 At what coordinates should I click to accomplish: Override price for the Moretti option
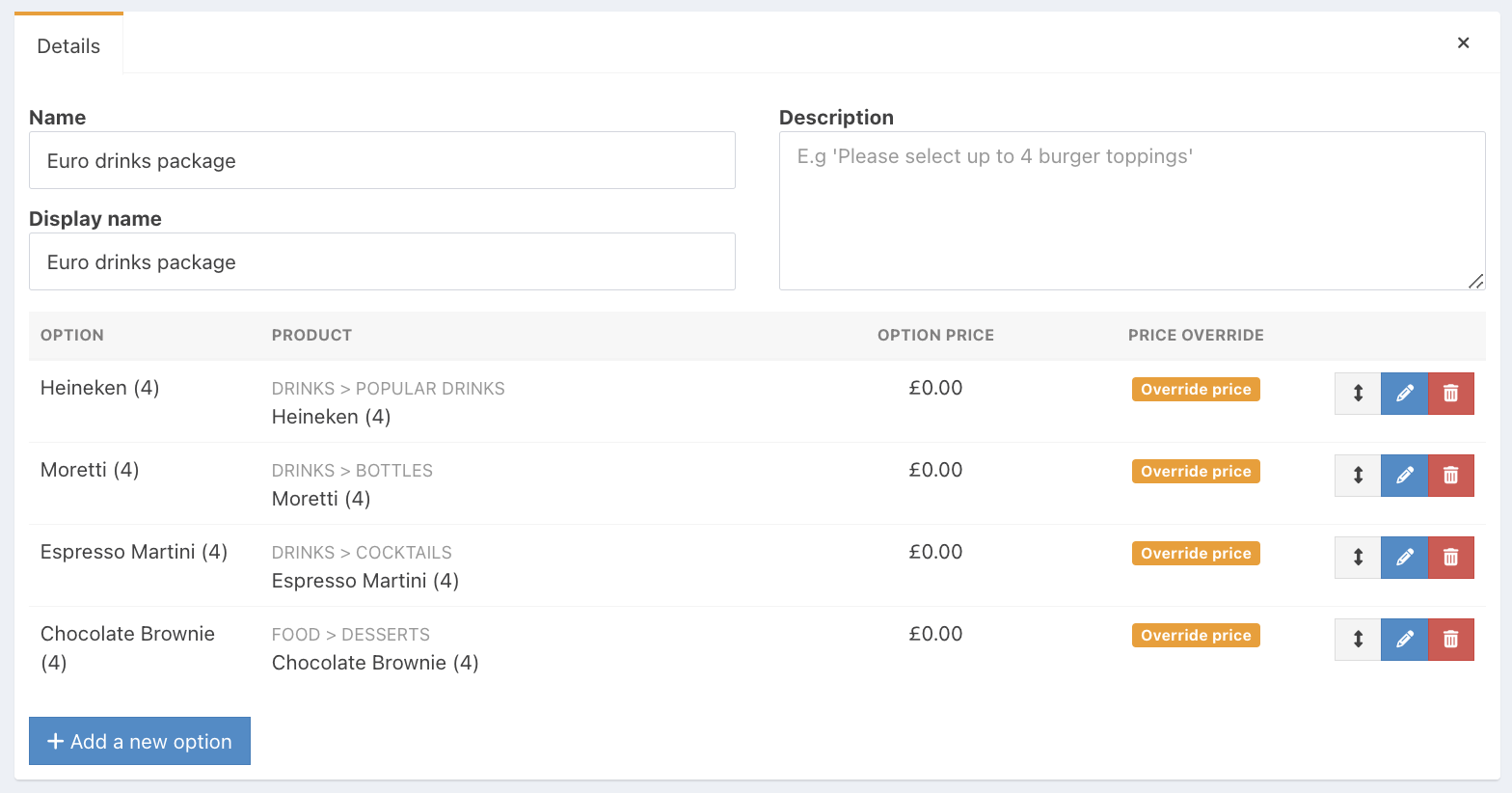coord(1196,472)
